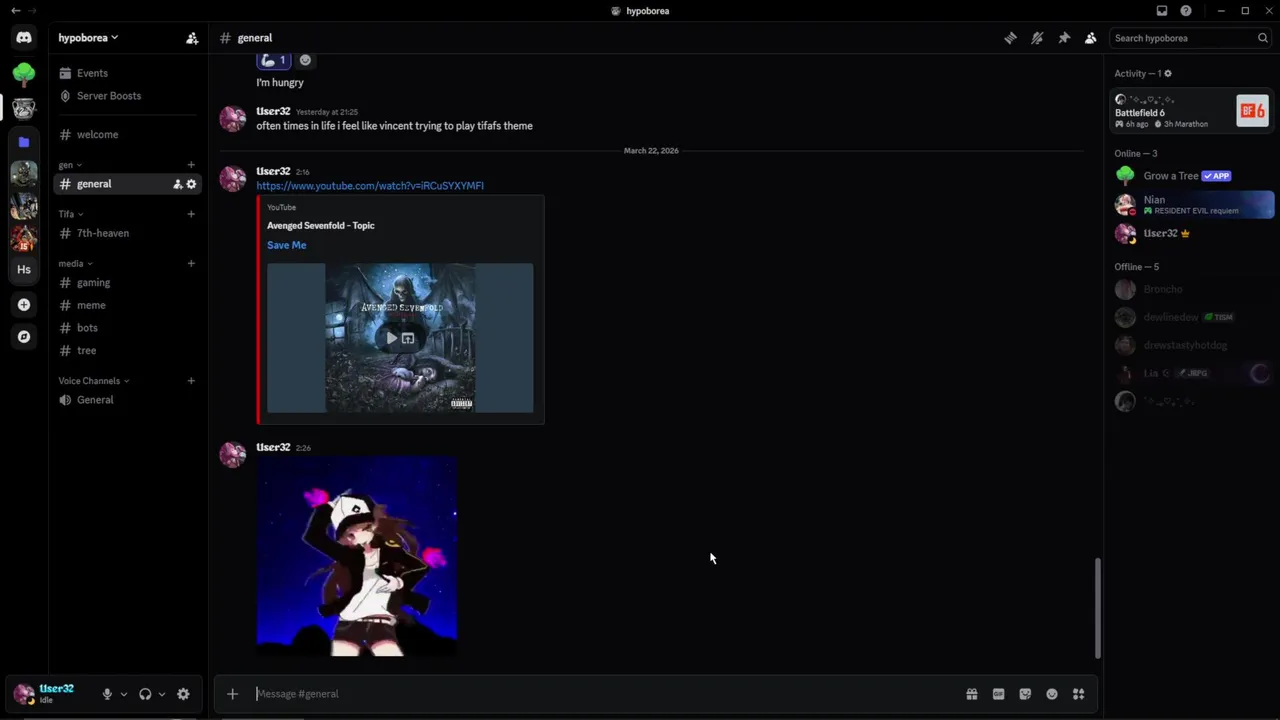Switch to 7th-heaven channel
The image size is (1280, 720).
[127, 233]
